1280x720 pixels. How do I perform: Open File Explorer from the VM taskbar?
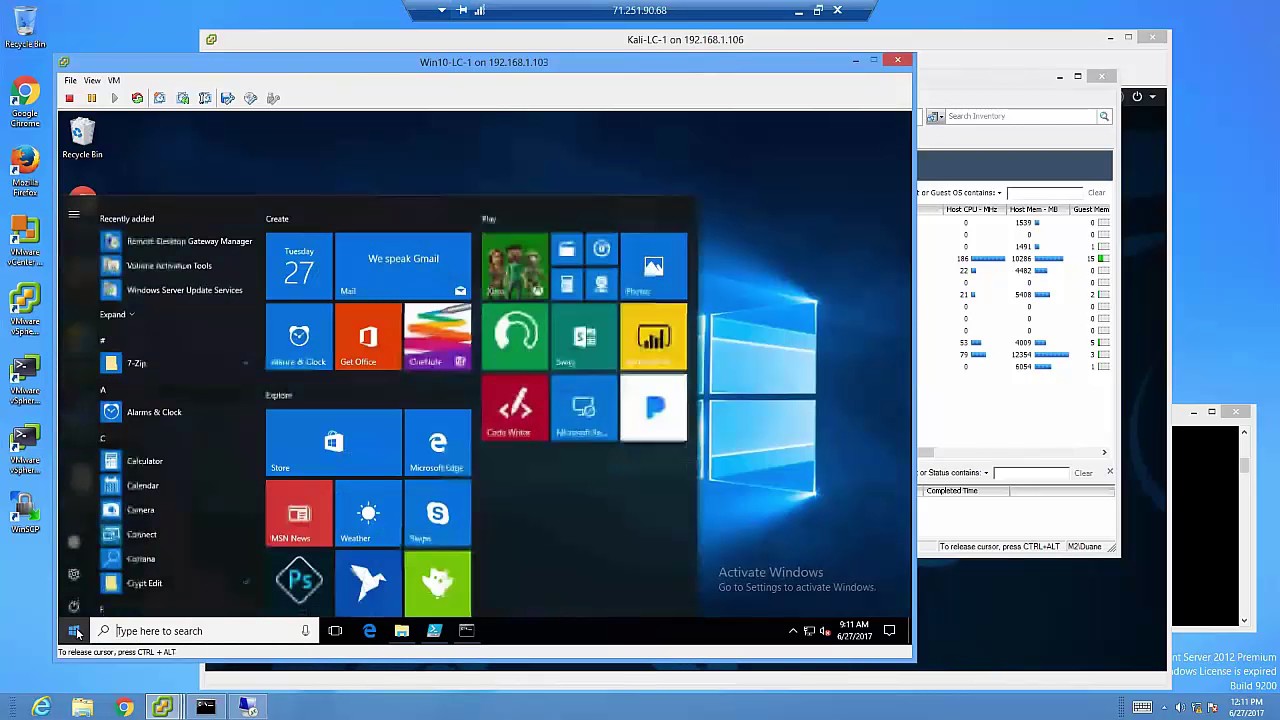pyautogui.click(x=401, y=631)
